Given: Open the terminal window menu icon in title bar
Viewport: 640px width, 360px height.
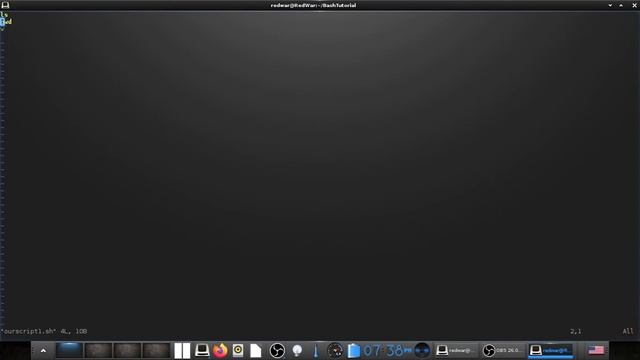Looking at the screenshot, I should pos(5,5).
